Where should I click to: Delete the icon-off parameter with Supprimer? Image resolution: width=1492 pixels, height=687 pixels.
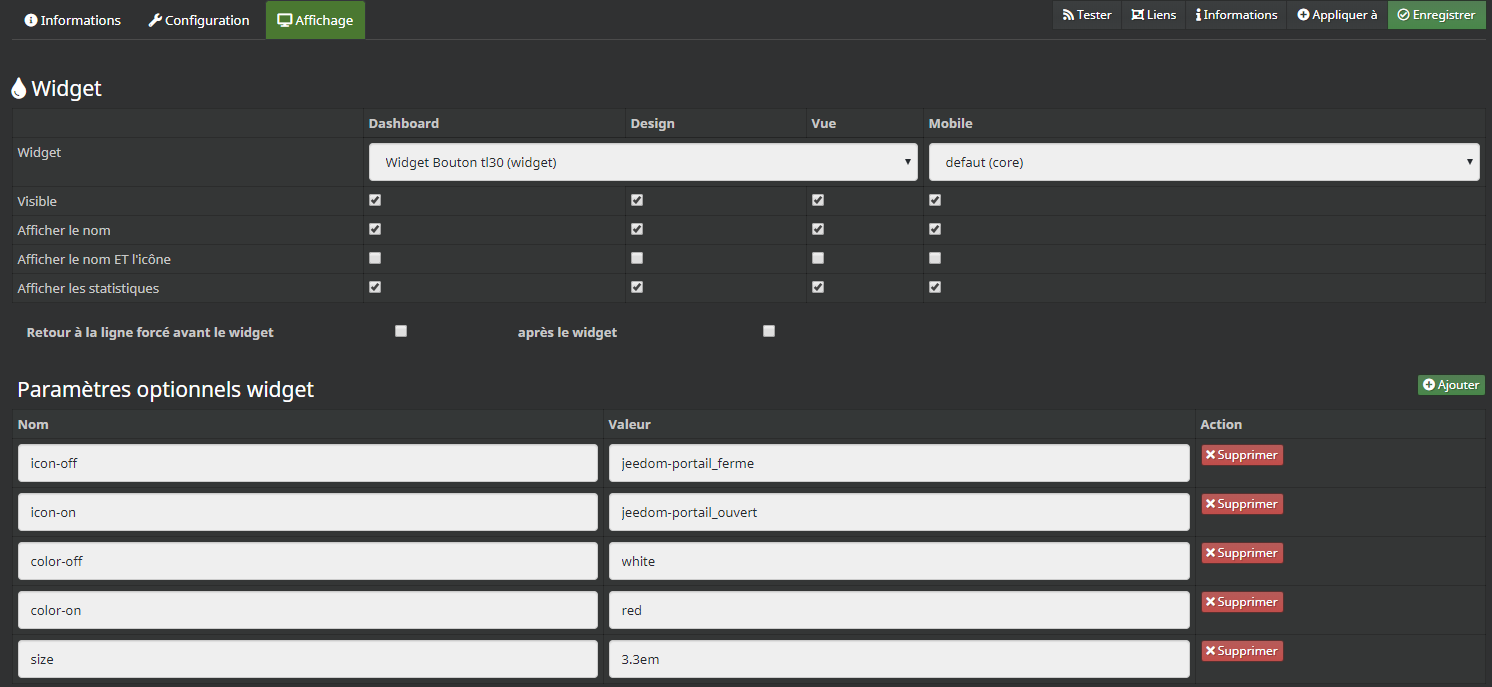1242,455
